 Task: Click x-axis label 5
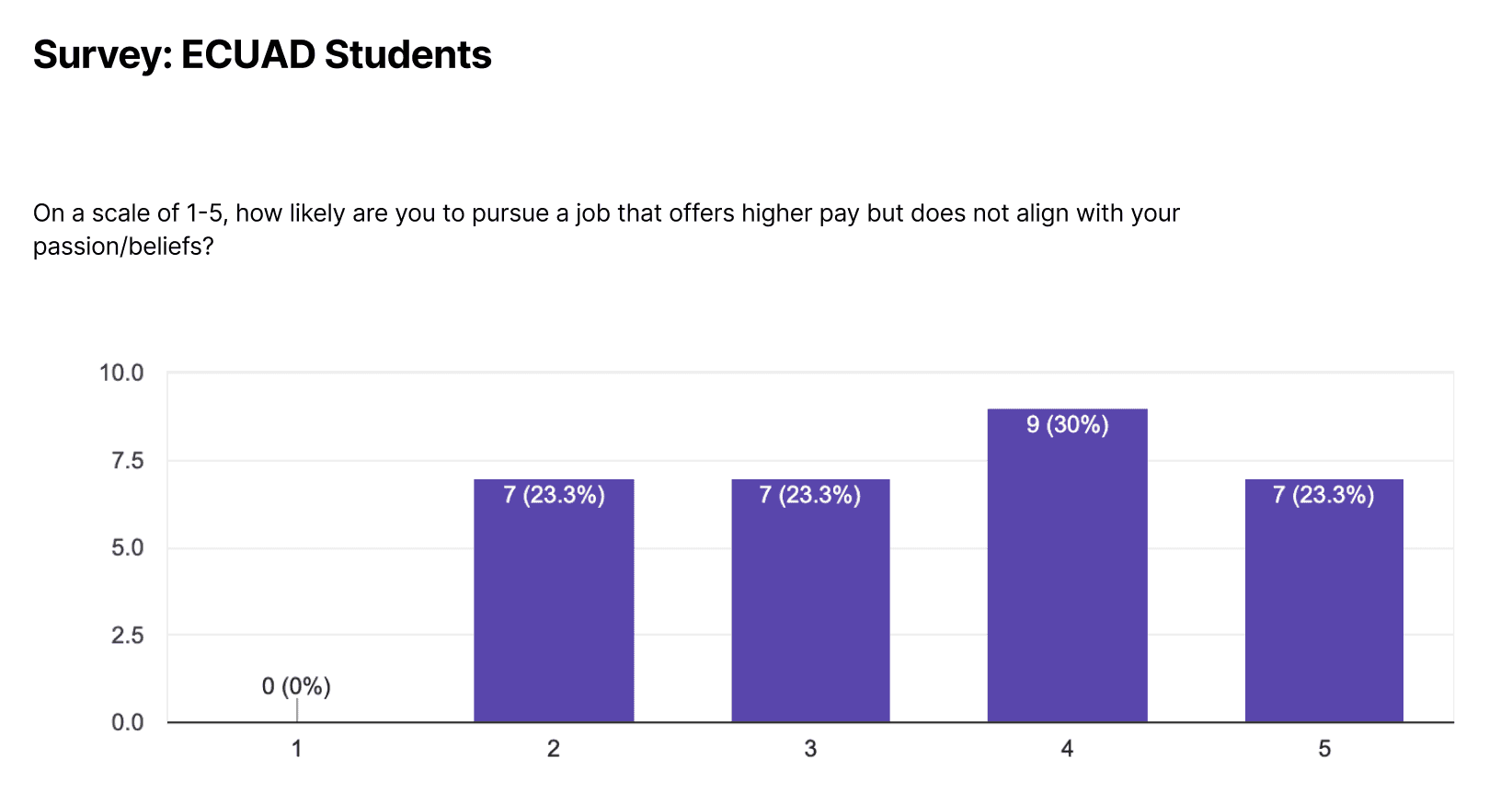coord(1324,749)
